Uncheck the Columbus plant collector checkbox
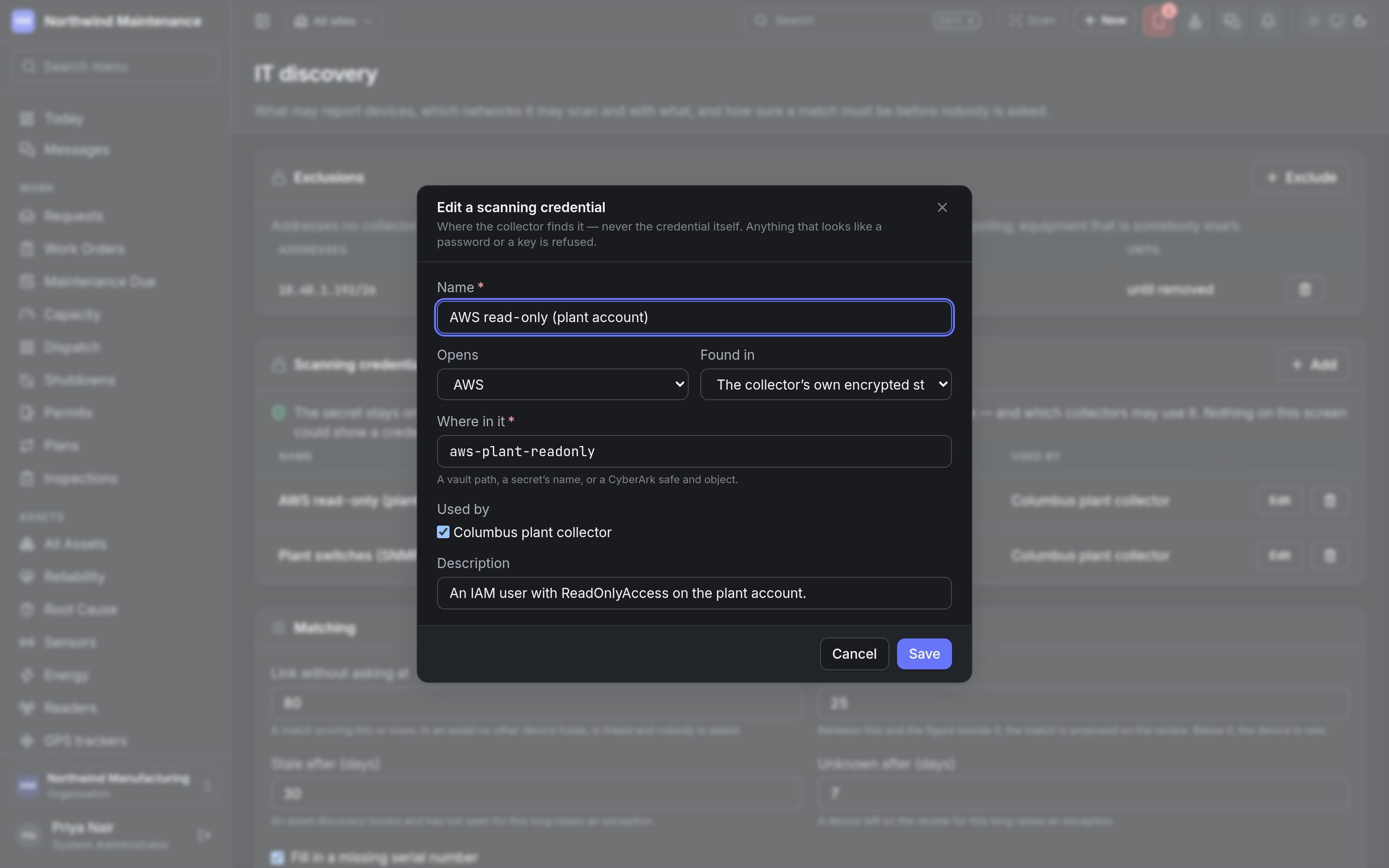 click(x=443, y=532)
